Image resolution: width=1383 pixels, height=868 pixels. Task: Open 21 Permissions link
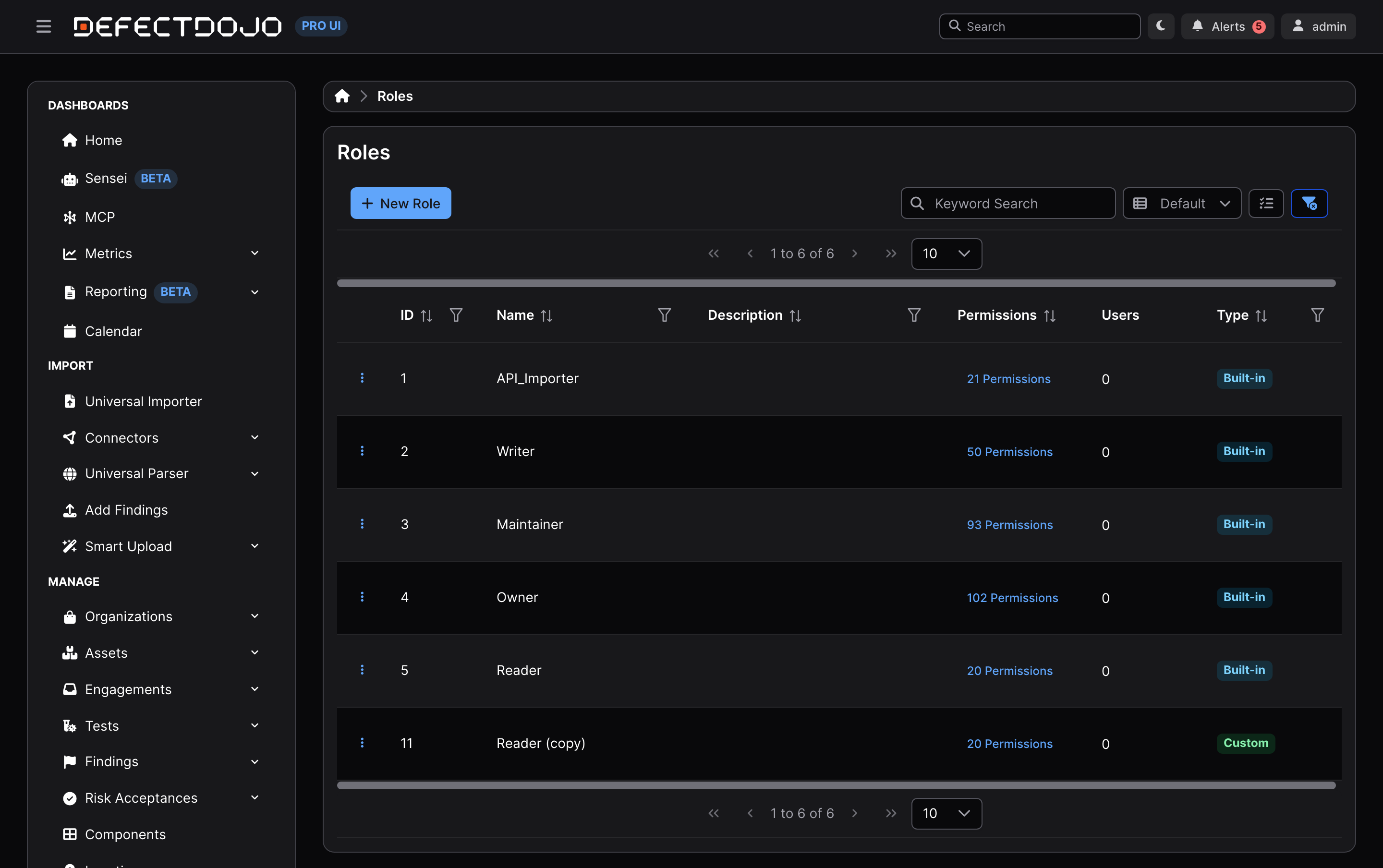pos(1009,379)
